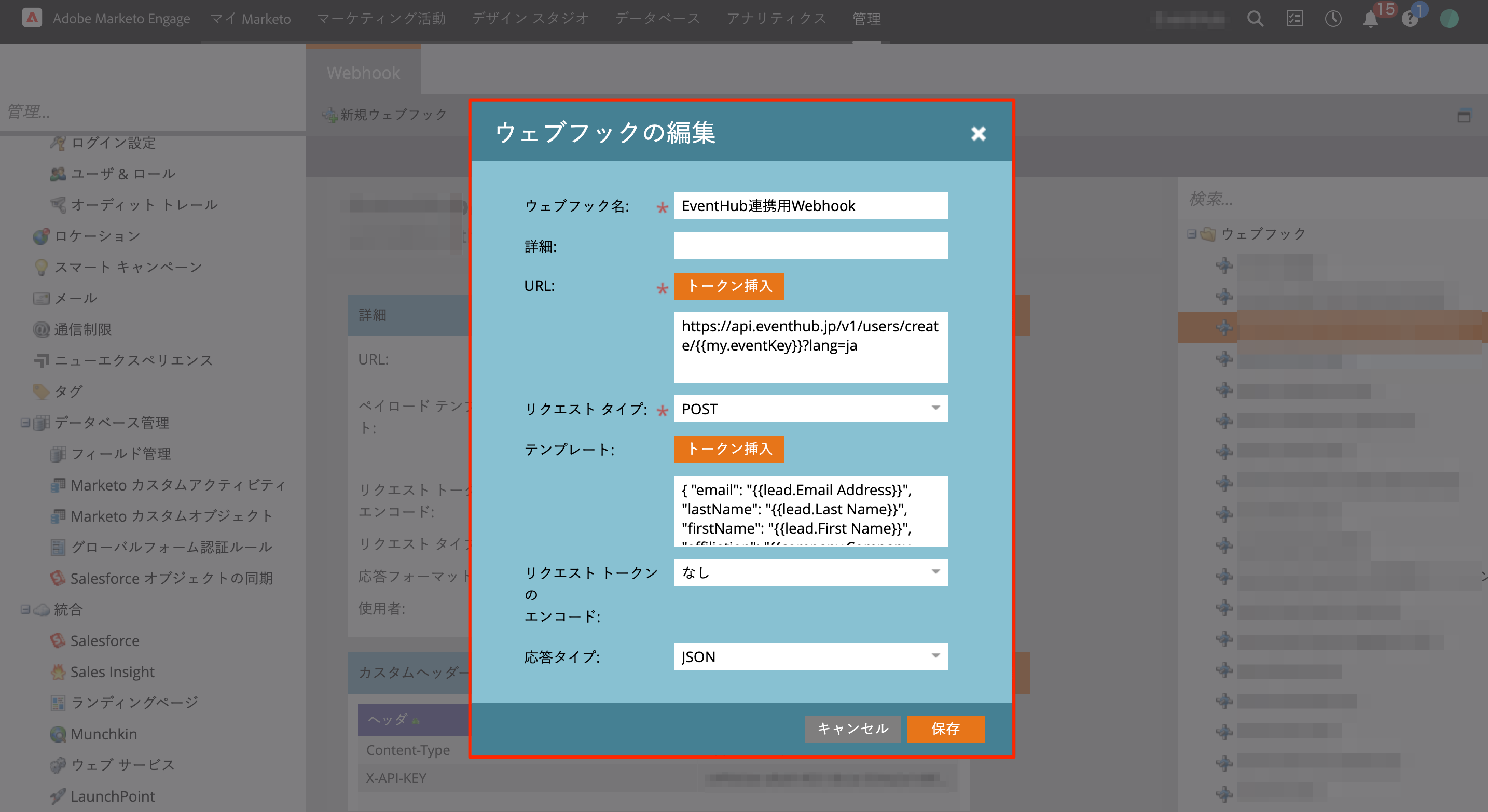Click the URL text area
The height and width of the screenshot is (812, 1488).
coord(810,347)
